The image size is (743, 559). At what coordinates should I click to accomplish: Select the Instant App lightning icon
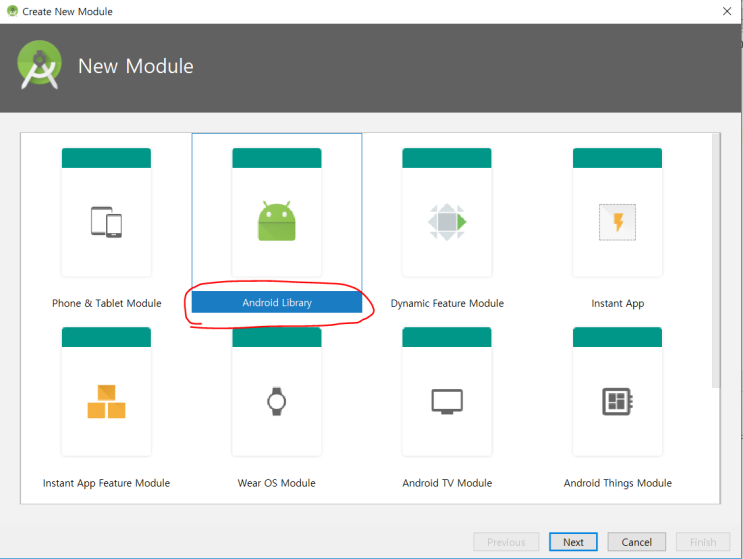click(x=617, y=222)
